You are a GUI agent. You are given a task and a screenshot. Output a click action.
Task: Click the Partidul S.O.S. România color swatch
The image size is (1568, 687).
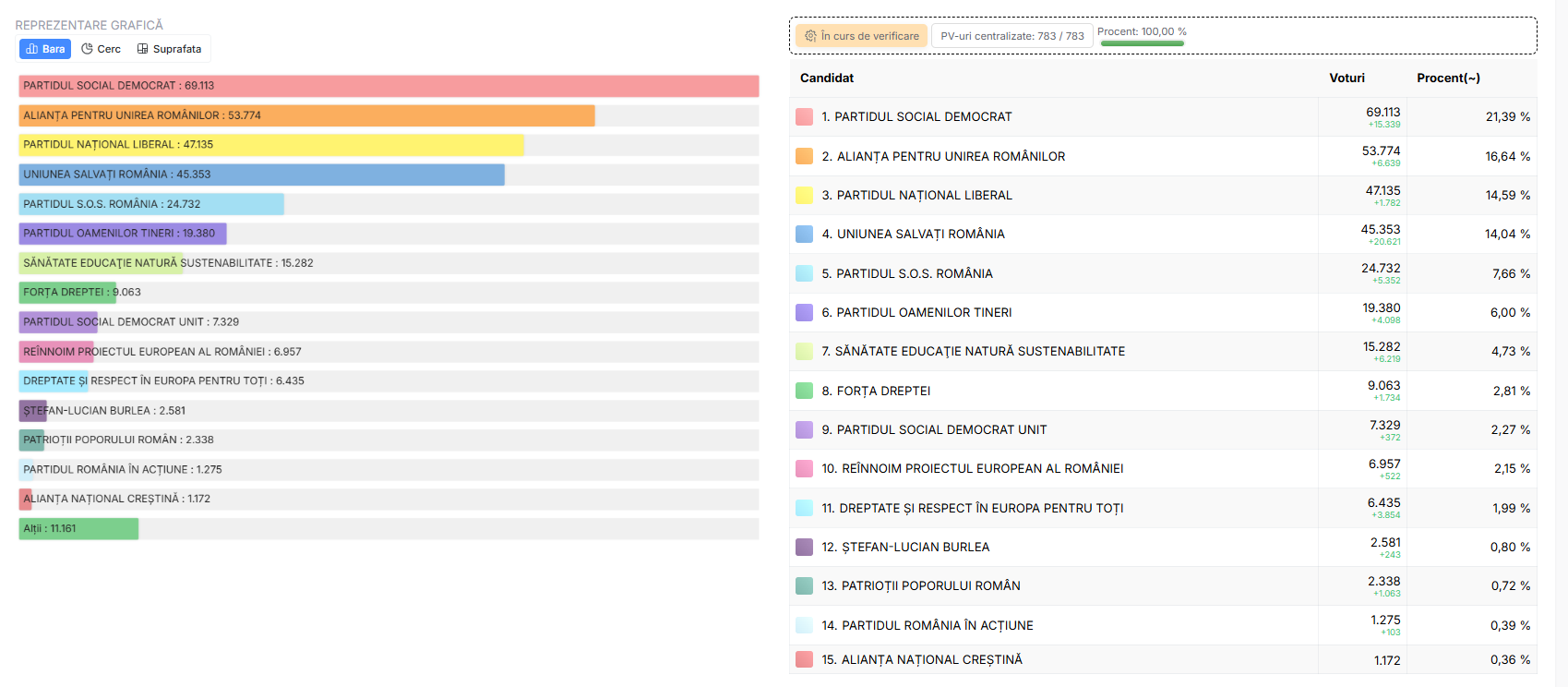coord(804,273)
